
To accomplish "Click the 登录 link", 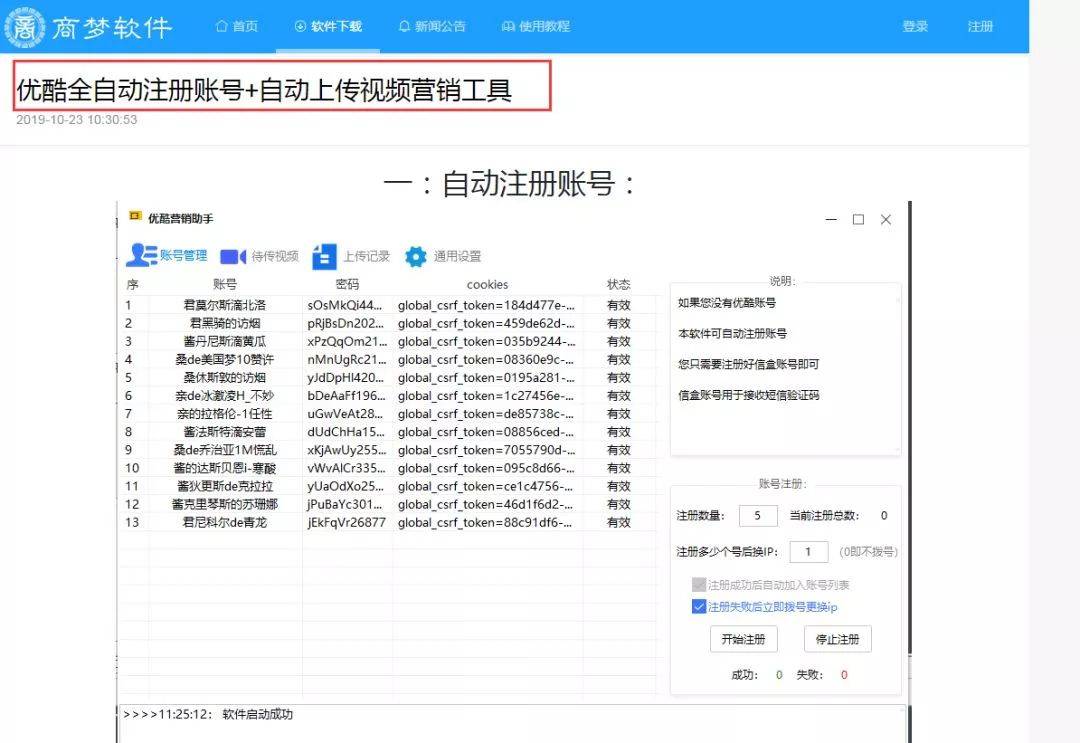I will click(x=915, y=26).
